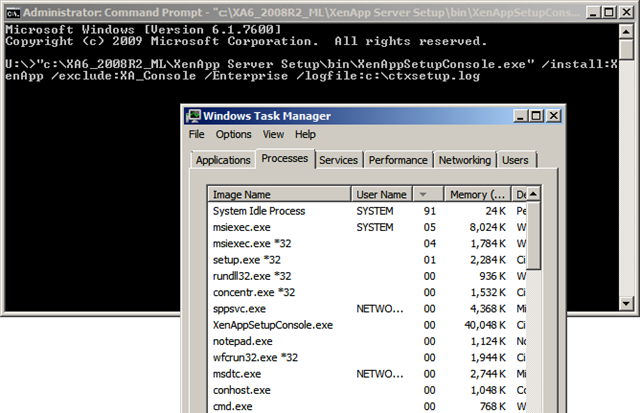Select the msiexec.exe *32 process
This screenshot has width=640, height=413.
367,244
